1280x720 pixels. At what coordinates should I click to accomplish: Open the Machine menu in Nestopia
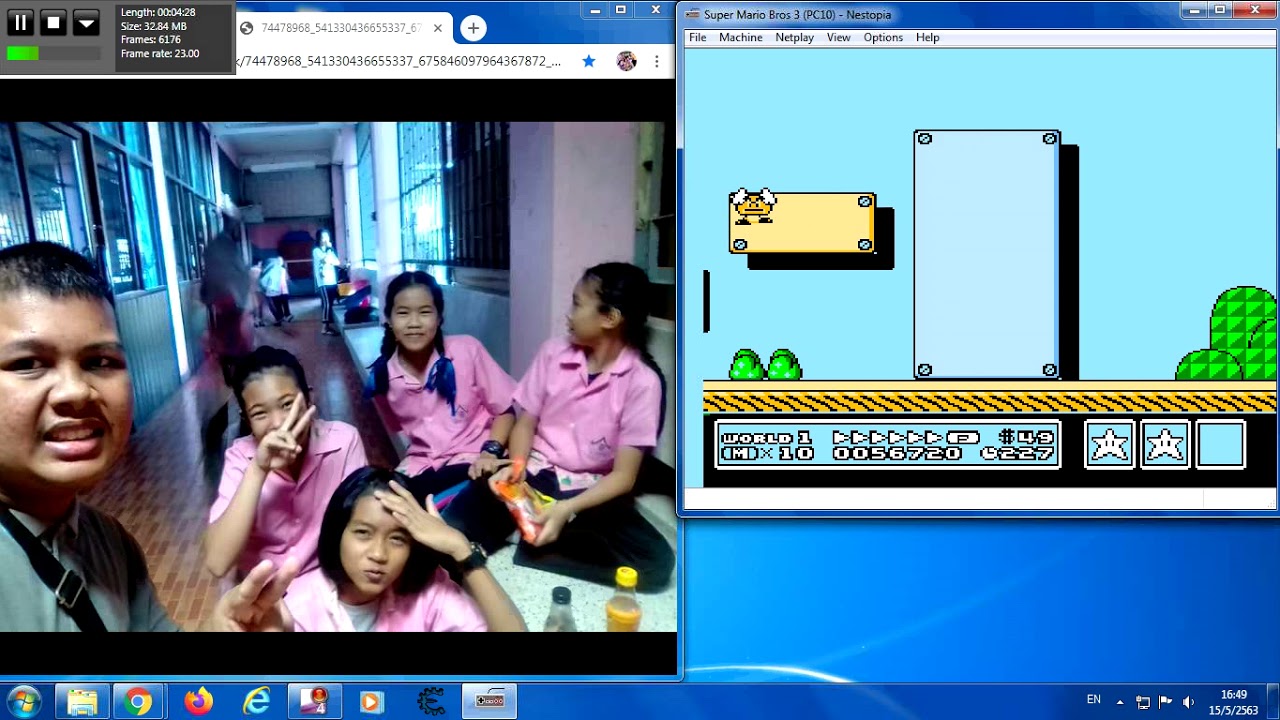point(741,37)
